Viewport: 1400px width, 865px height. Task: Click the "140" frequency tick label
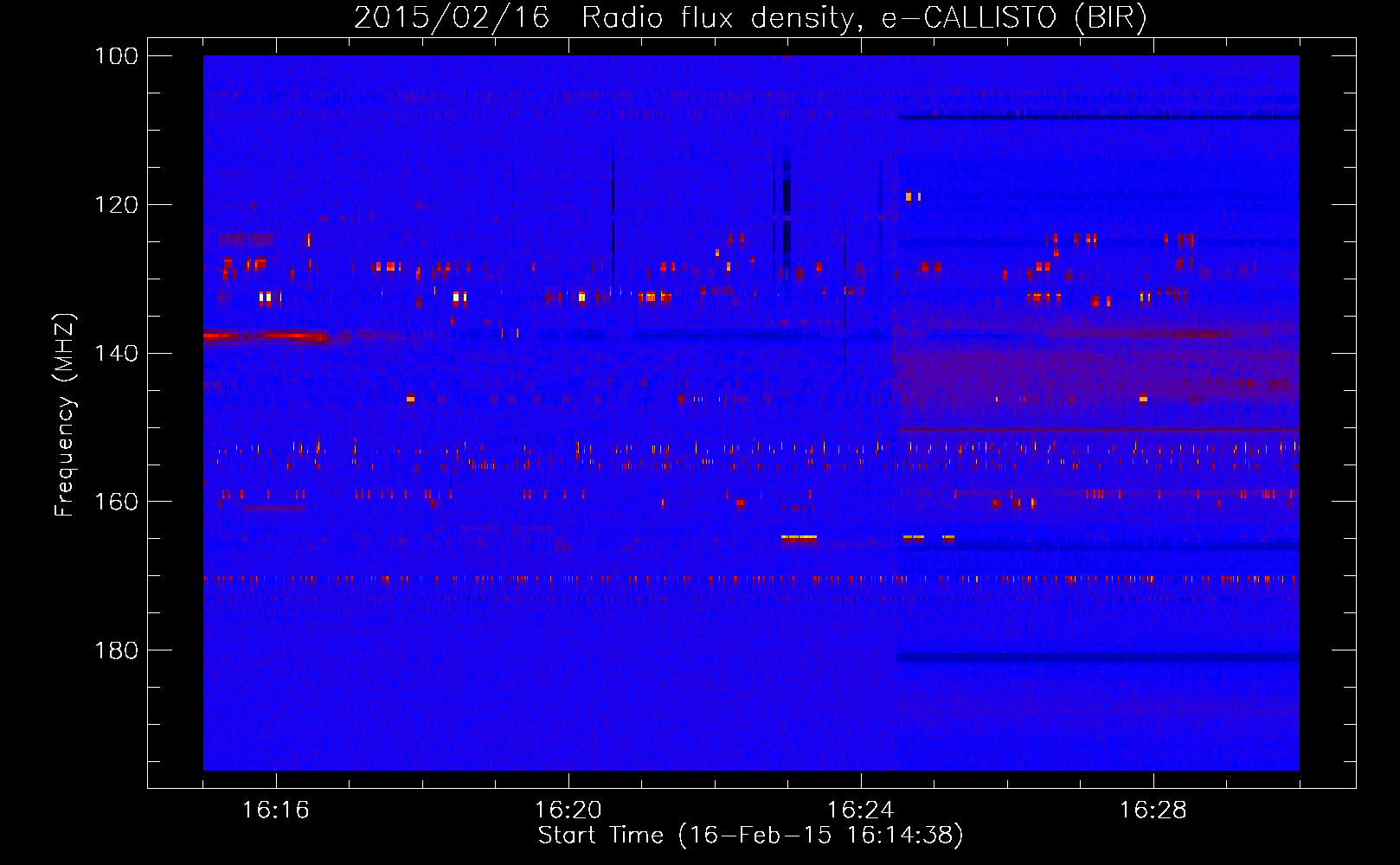pos(116,353)
